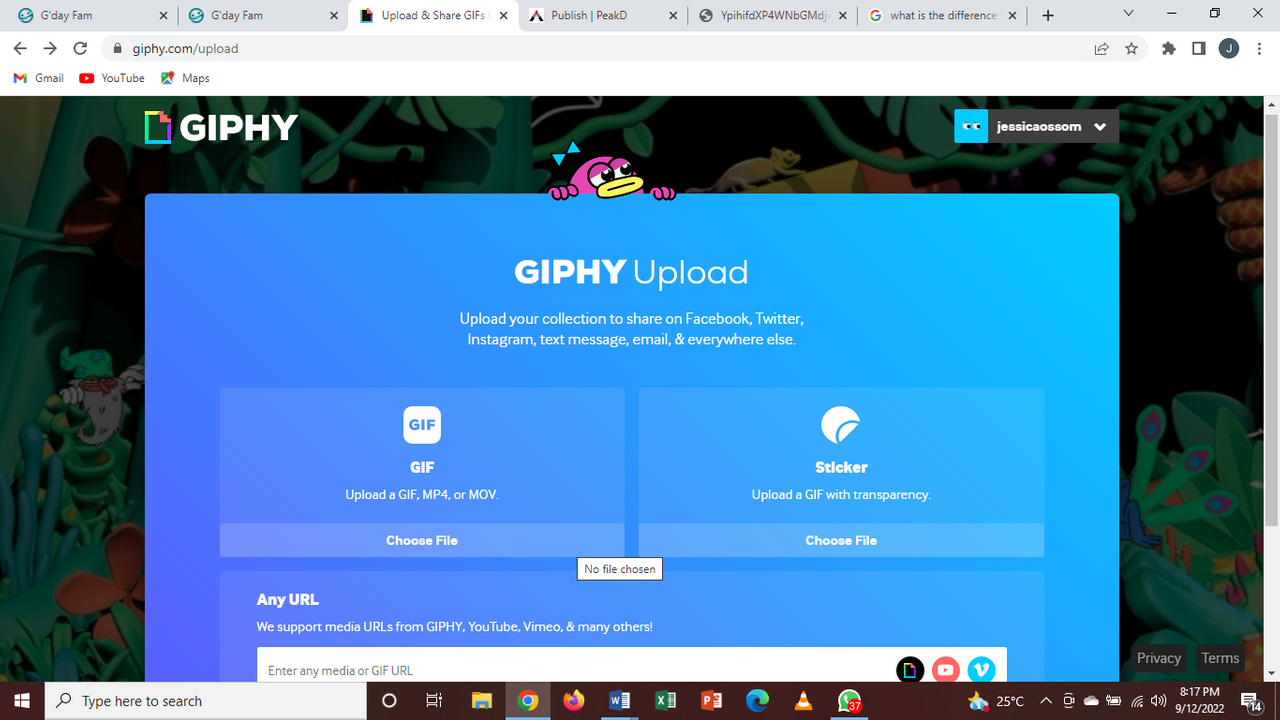Viewport: 1280px width, 720px height.
Task: Choose File for Sticker upload
Action: point(841,540)
